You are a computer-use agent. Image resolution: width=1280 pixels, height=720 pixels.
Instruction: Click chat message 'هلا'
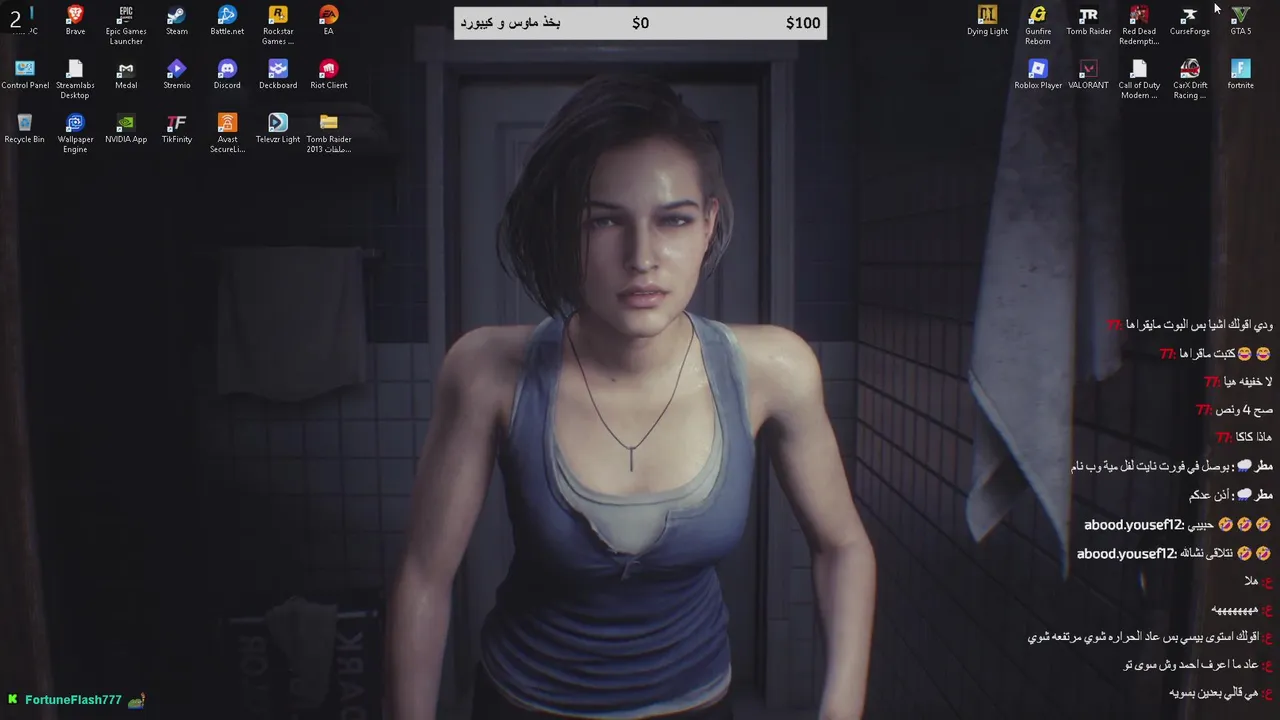click(x=1258, y=581)
